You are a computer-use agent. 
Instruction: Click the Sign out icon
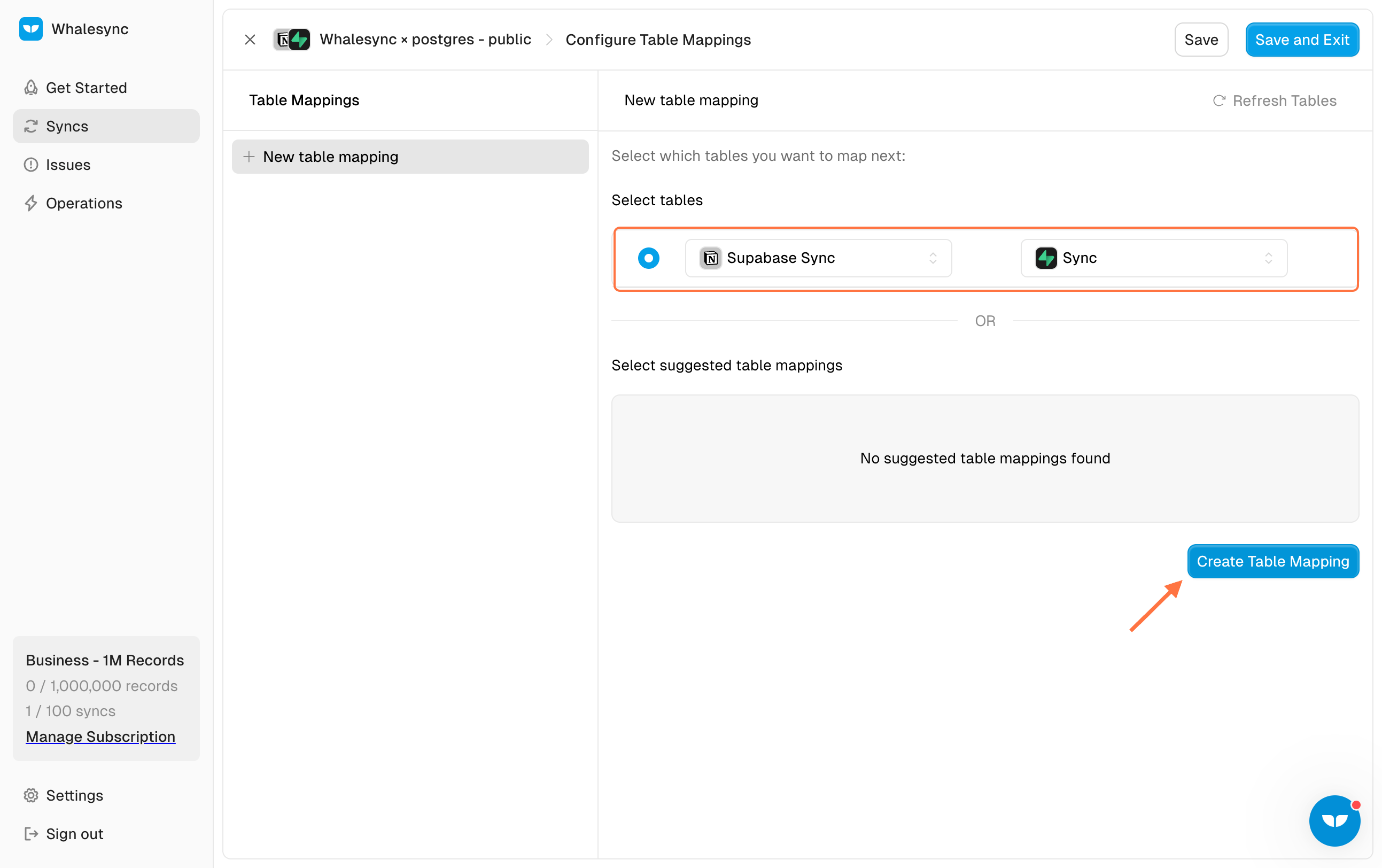point(31,834)
